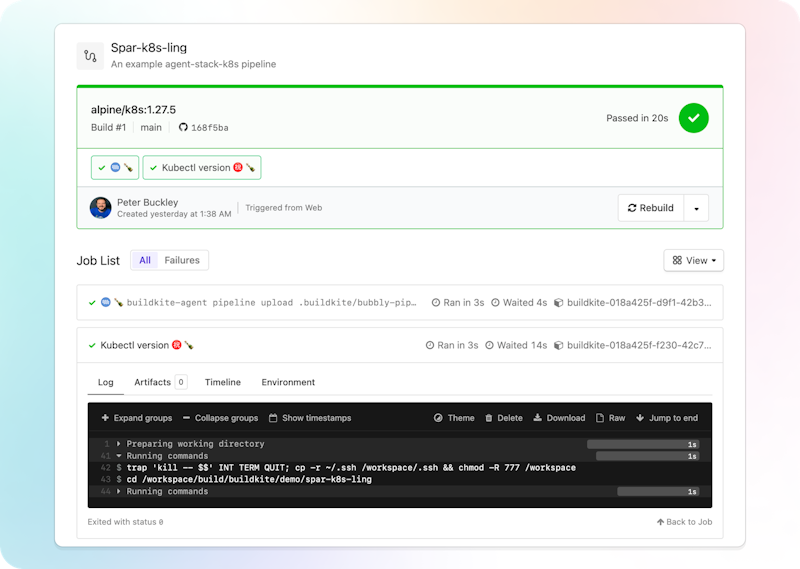This screenshot has height=569, width=800.
Task: Click Expand groups in log toolbar
Action: click(x=137, y=418)
